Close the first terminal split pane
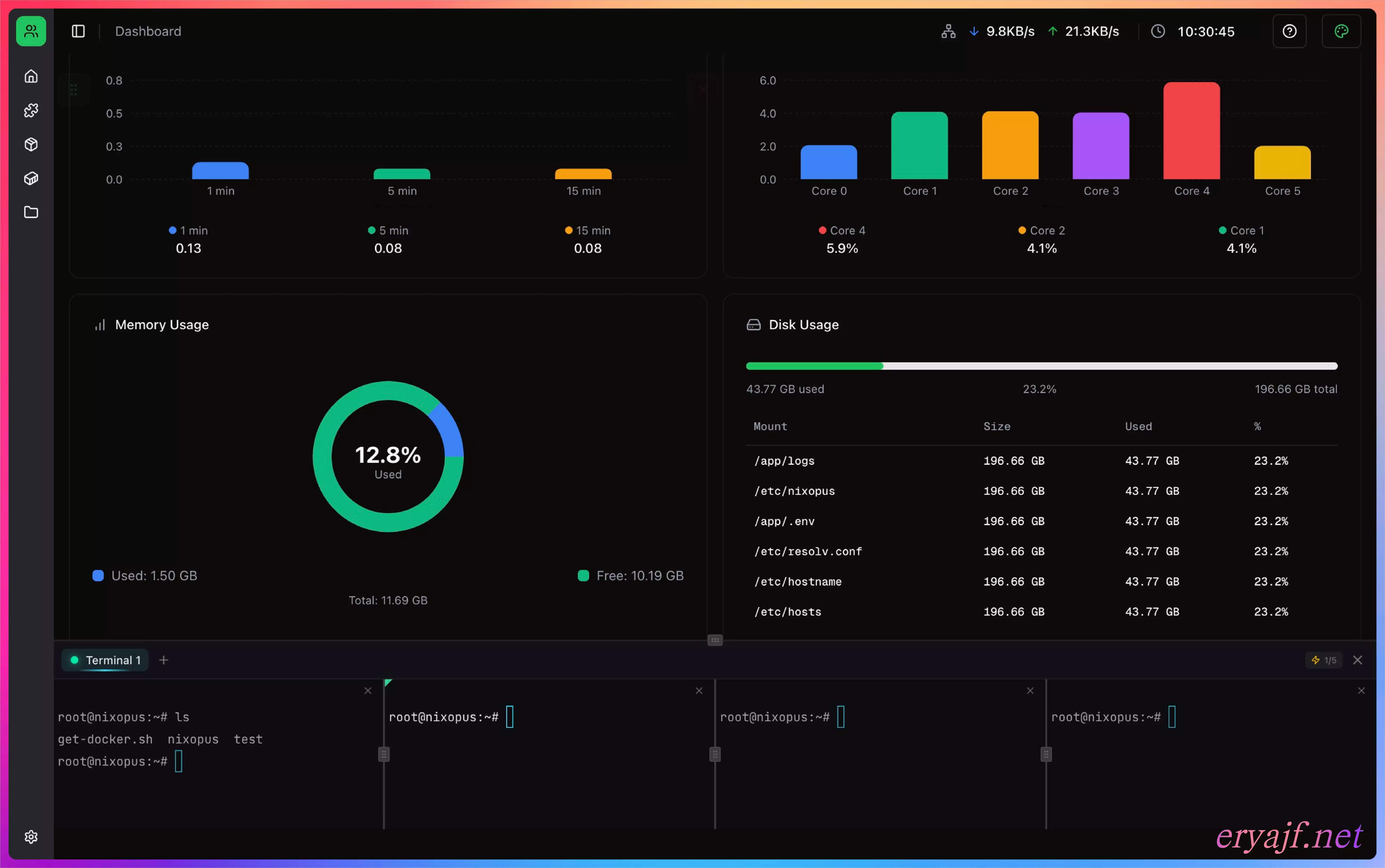The height and width of the screenshot is (868, 1385). pyautogui.click(x=368, y=691)
